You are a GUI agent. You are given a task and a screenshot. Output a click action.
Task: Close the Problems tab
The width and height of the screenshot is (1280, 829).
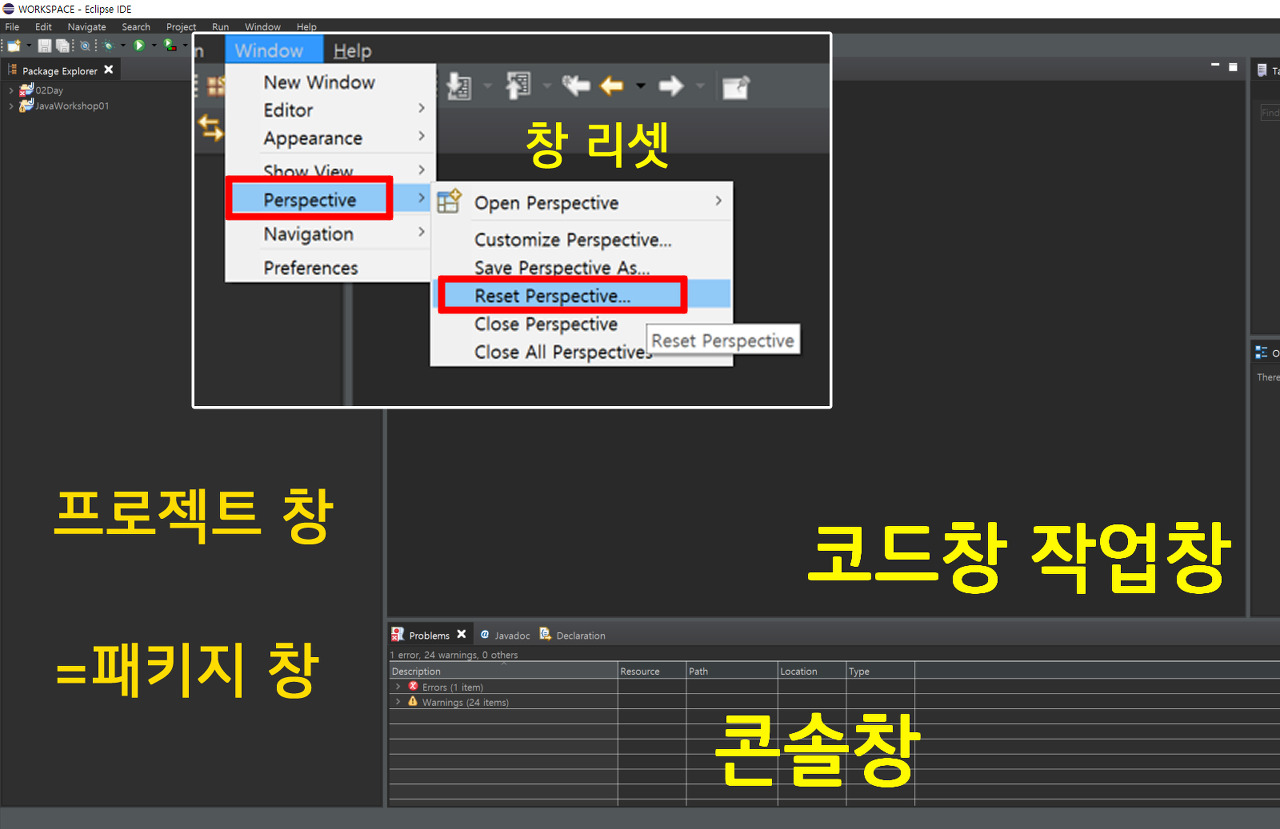click(461, 634)
